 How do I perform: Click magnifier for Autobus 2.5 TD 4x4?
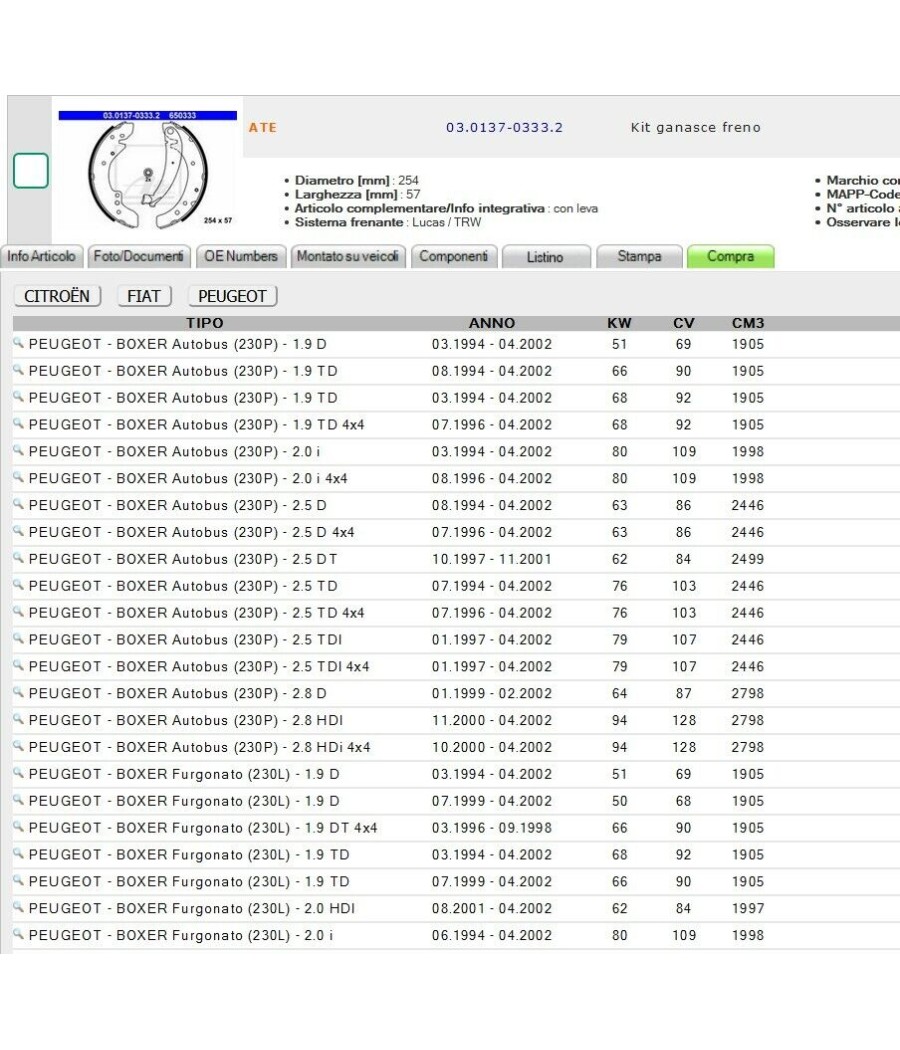pos(18,611)
